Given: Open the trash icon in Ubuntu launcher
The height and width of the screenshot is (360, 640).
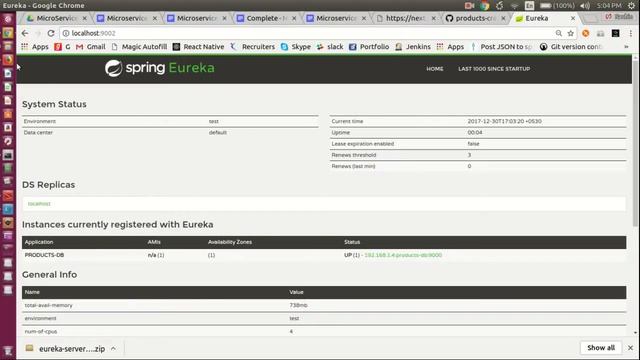Looking at the screenshot, I should click(x=8, y=351).
